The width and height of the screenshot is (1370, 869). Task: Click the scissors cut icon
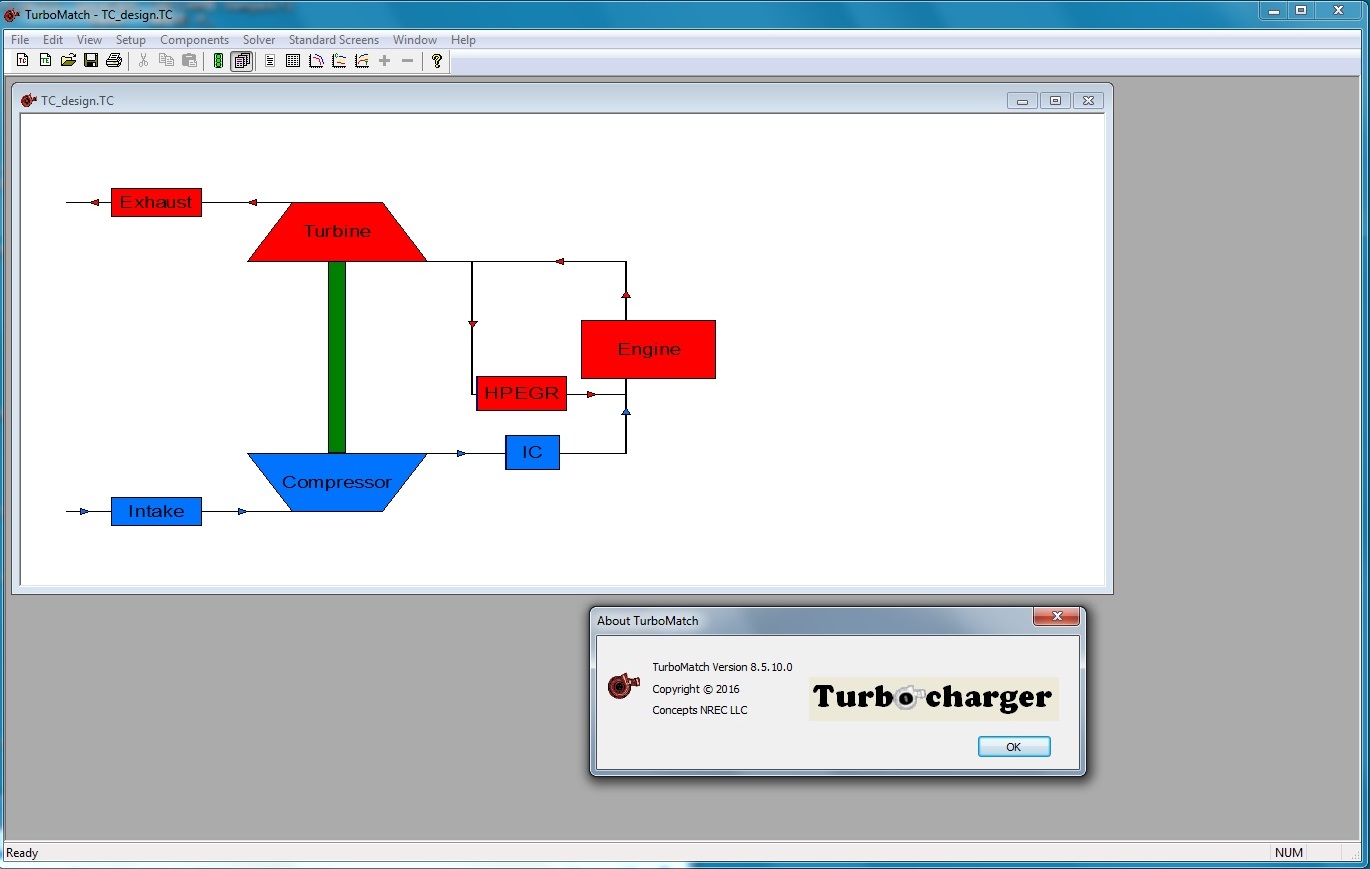(143, 61)
